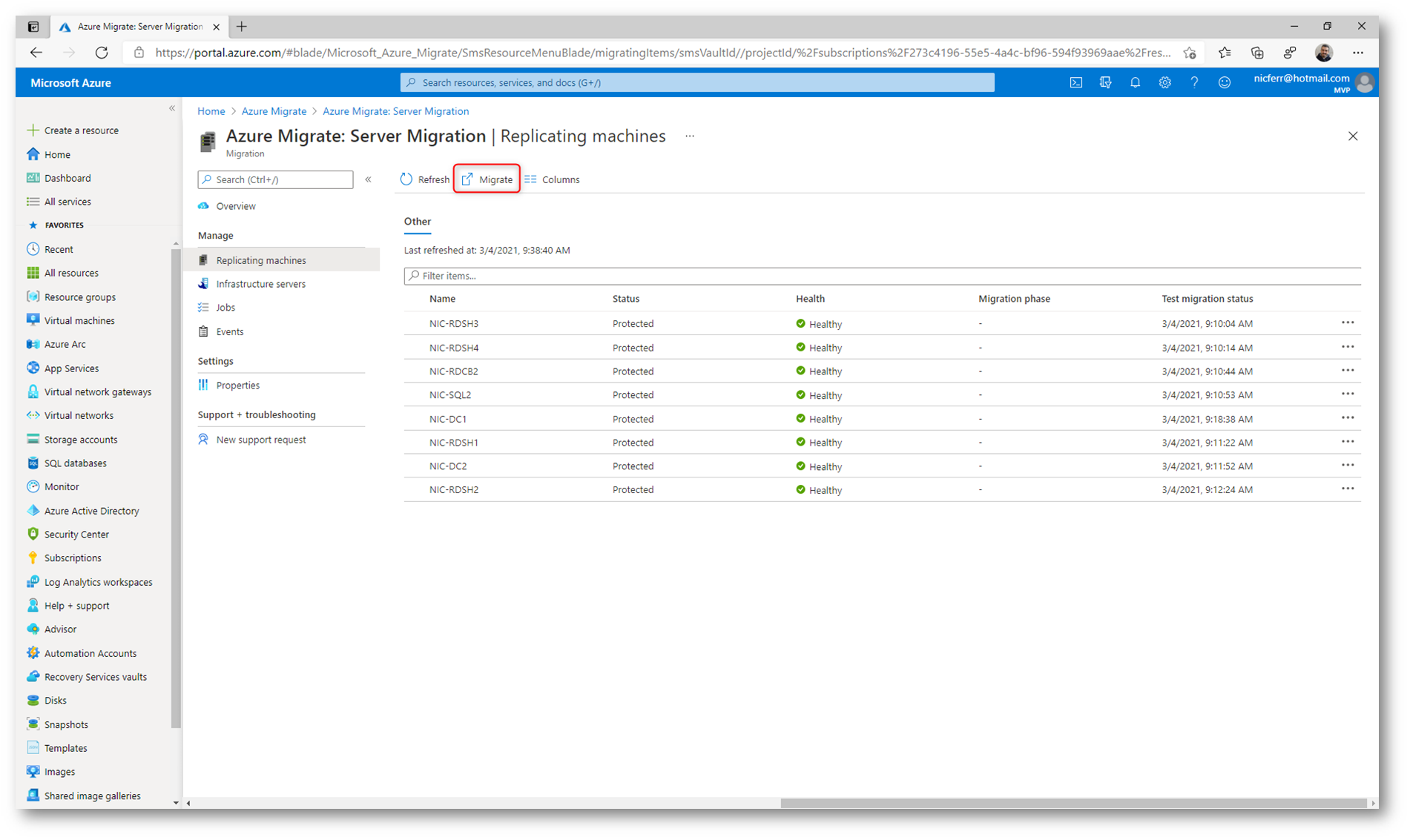Image resolution: width=1410 pixels, height=840 pixels.
Task: Collapse the resource menu panel chevron
Action: 369,179
